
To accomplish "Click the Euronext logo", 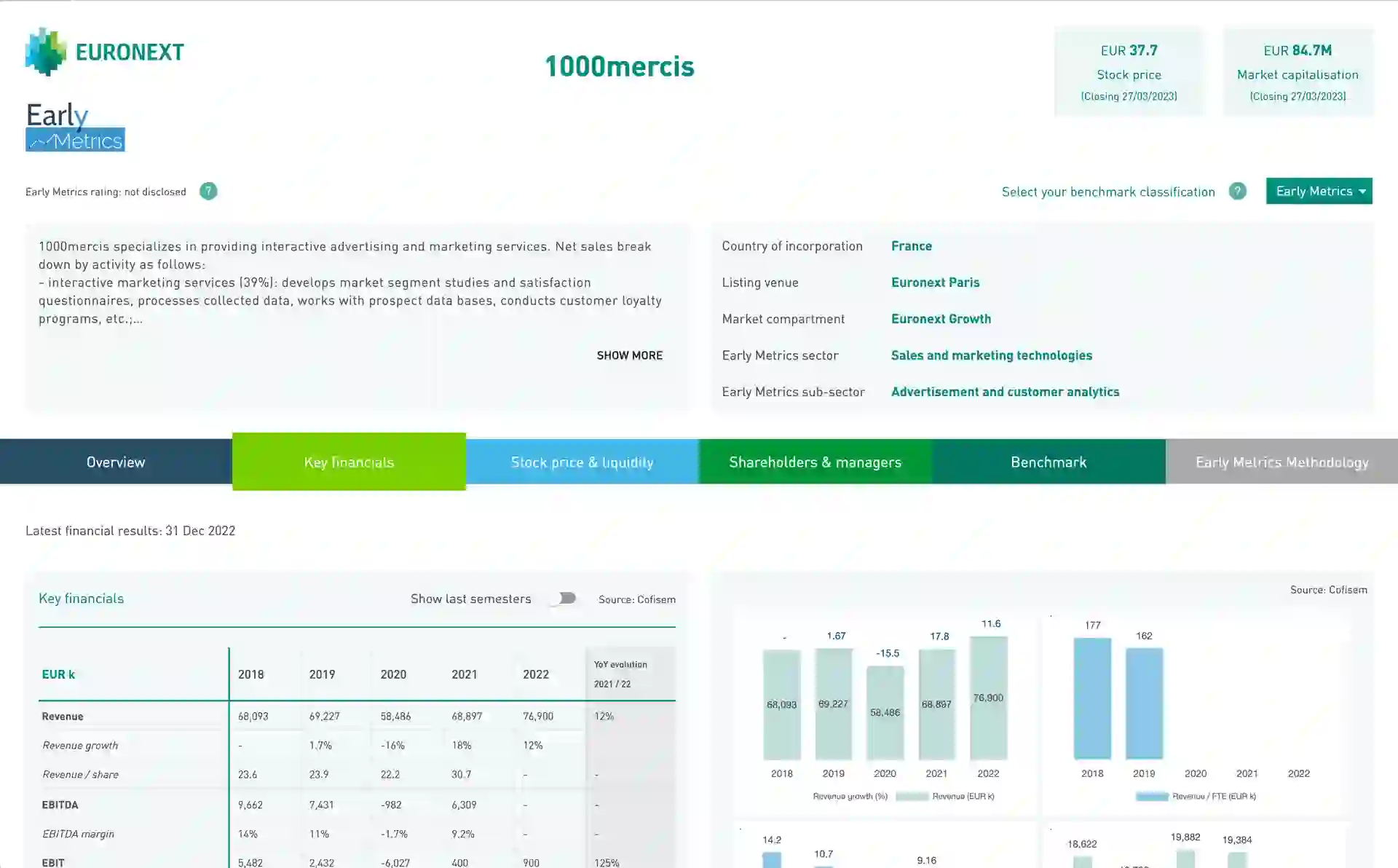I will pyautogui.click(x=104, y=52).
